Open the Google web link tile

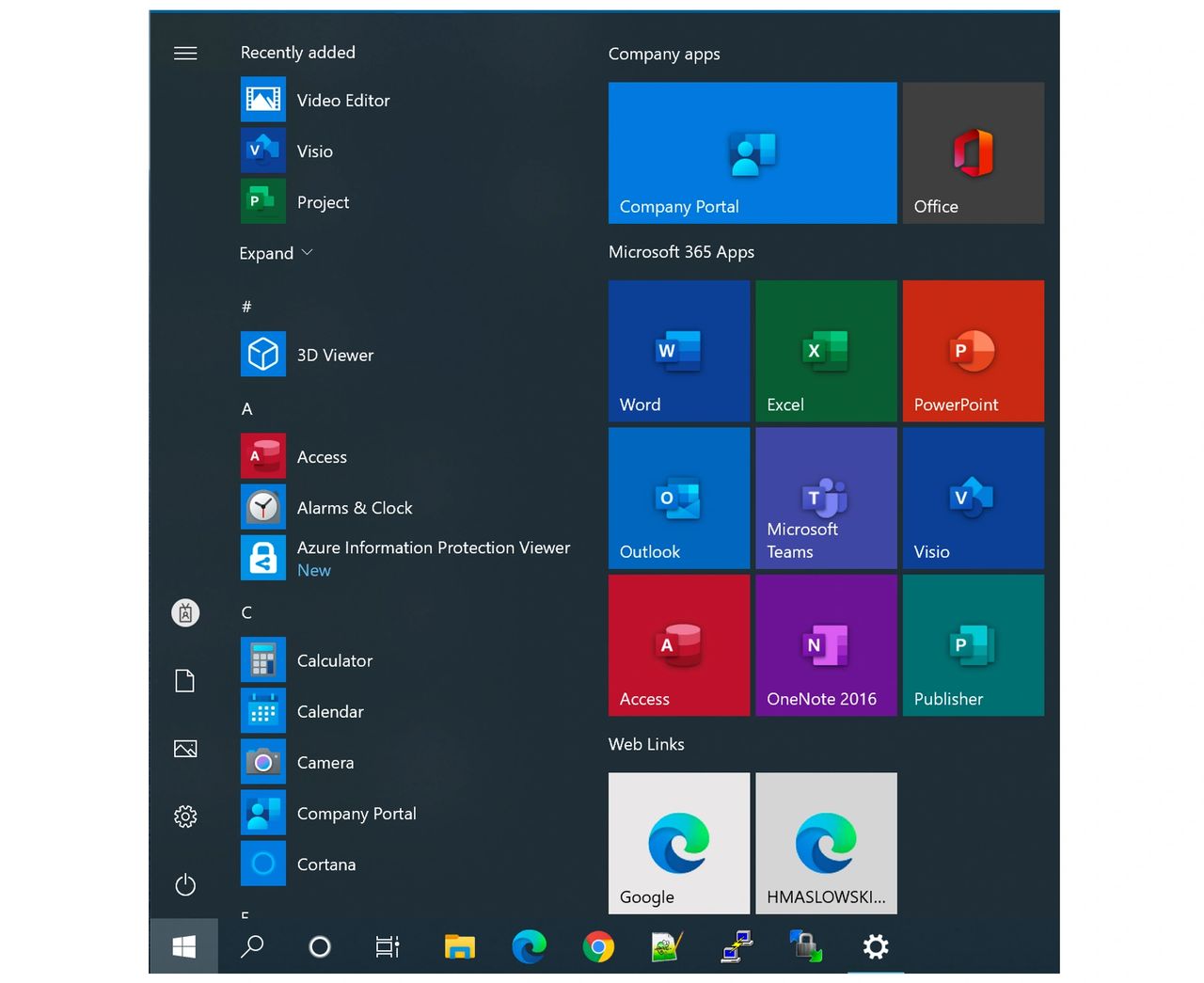click(x=678, y=843)
